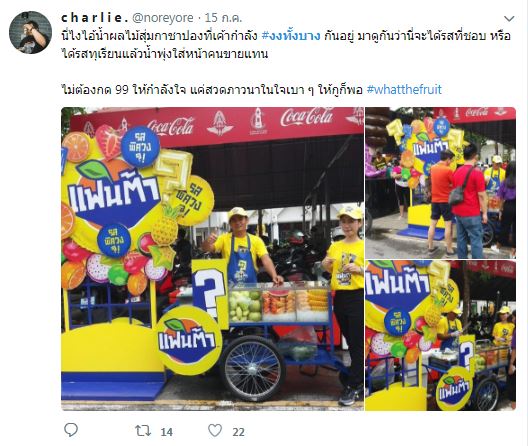Click the #whatthefruit hashtag

coord(404,90)
